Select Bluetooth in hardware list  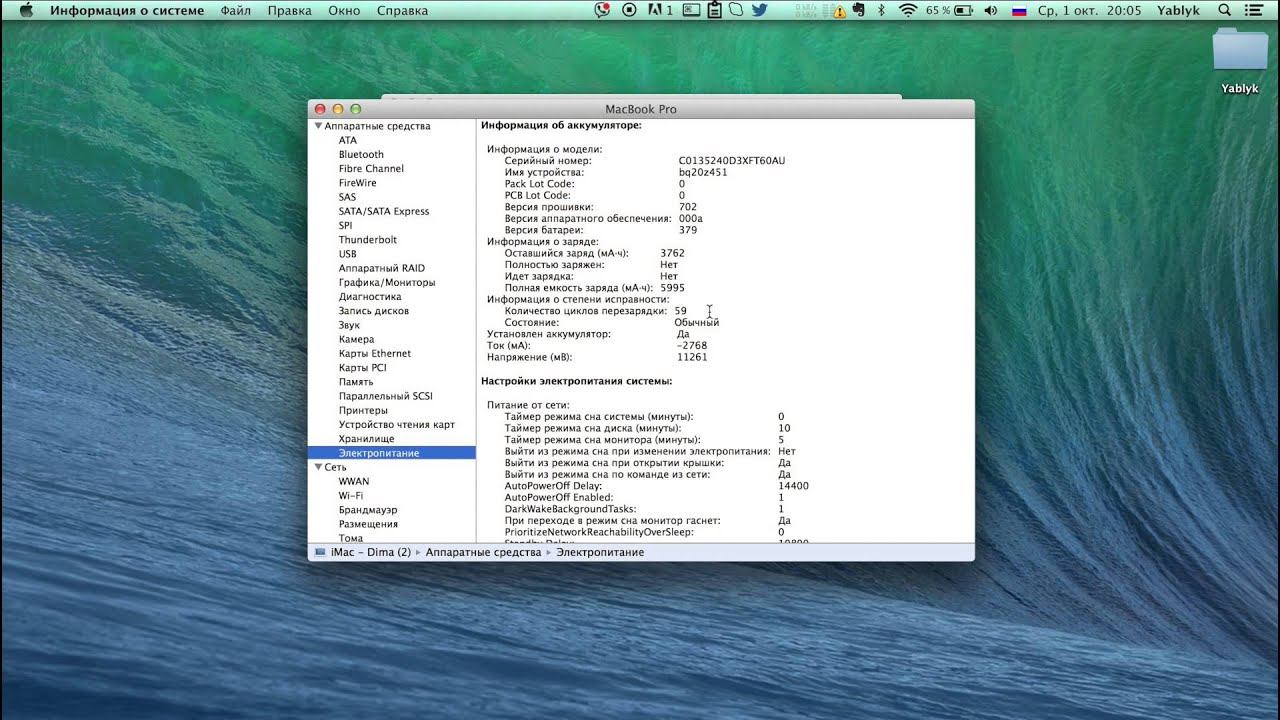[361, 155]
